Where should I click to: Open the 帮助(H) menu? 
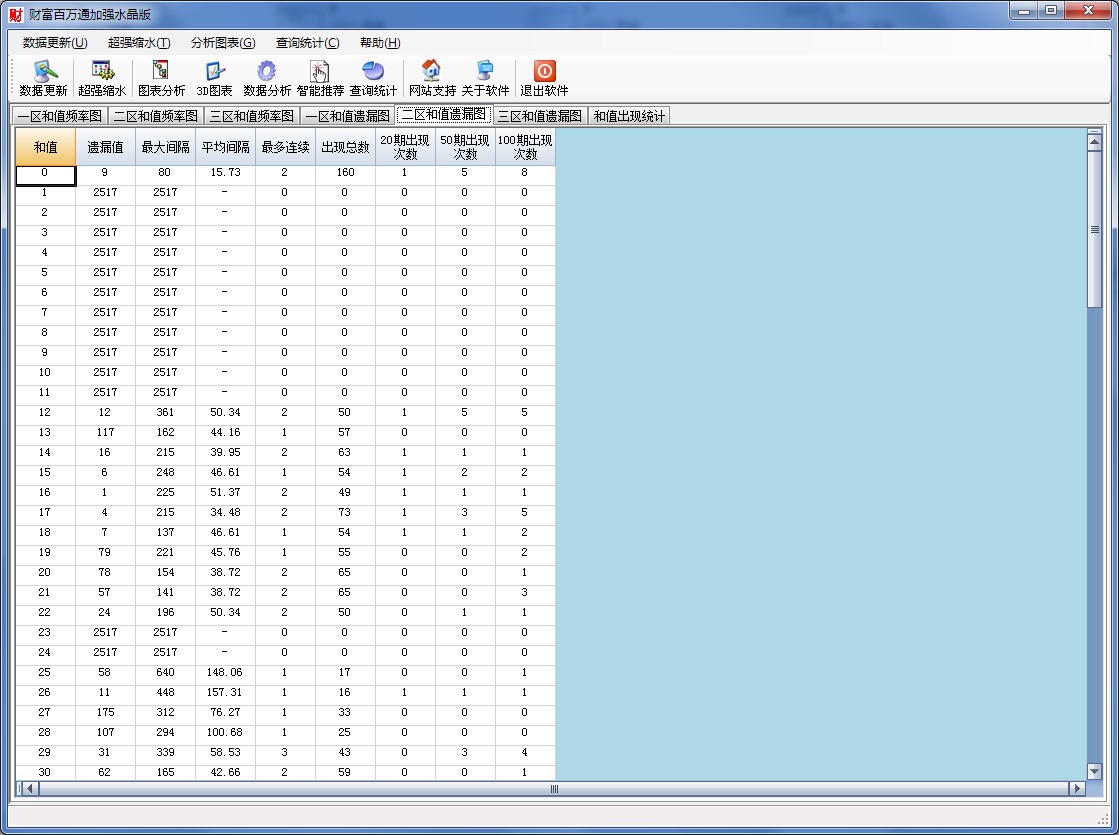[380, 43]
